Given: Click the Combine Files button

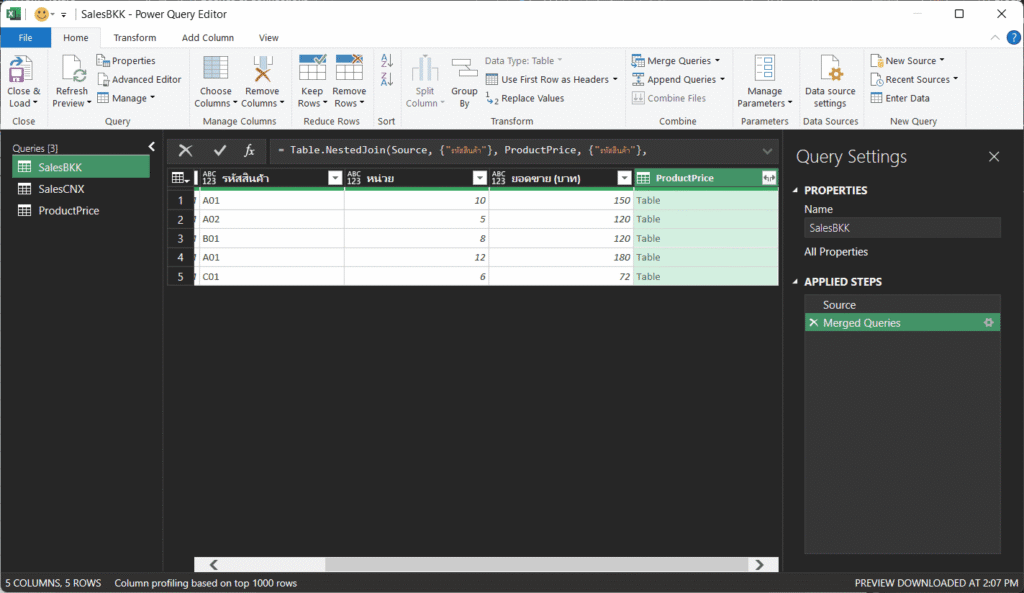Looking at the screenshot, I should pos(669,99).
